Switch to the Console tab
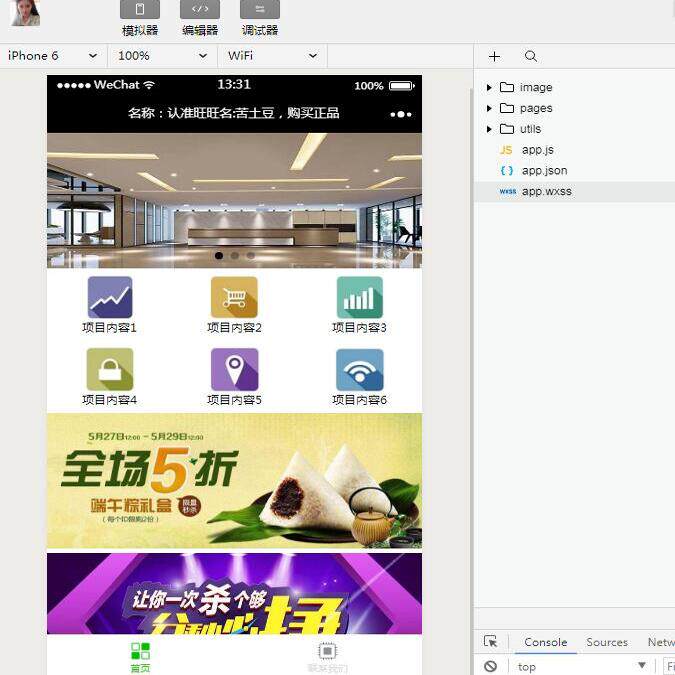The width and height of the screenshot is (675, 675). (545, 642)
